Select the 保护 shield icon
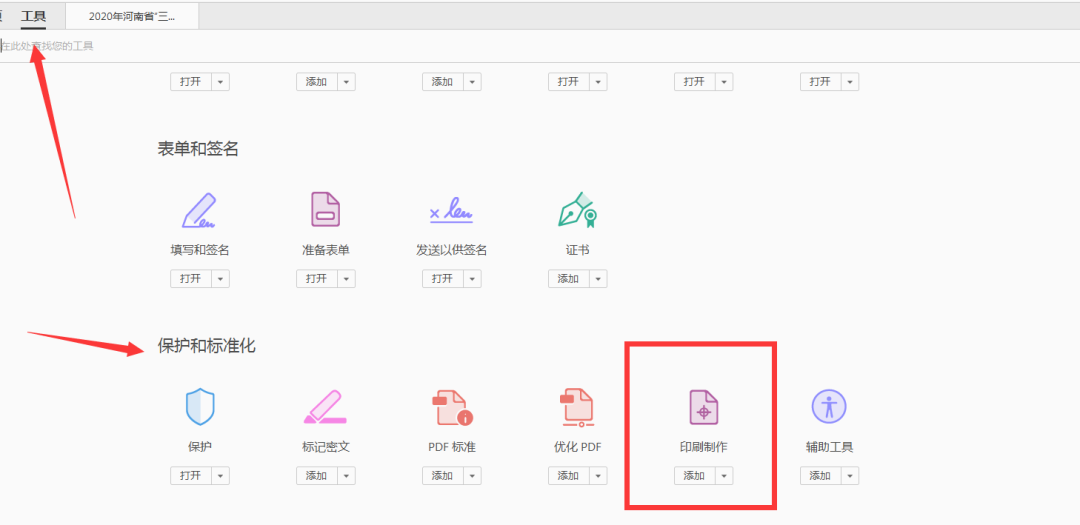Viewport: 1080px width, 525px height. pos(200,407)
